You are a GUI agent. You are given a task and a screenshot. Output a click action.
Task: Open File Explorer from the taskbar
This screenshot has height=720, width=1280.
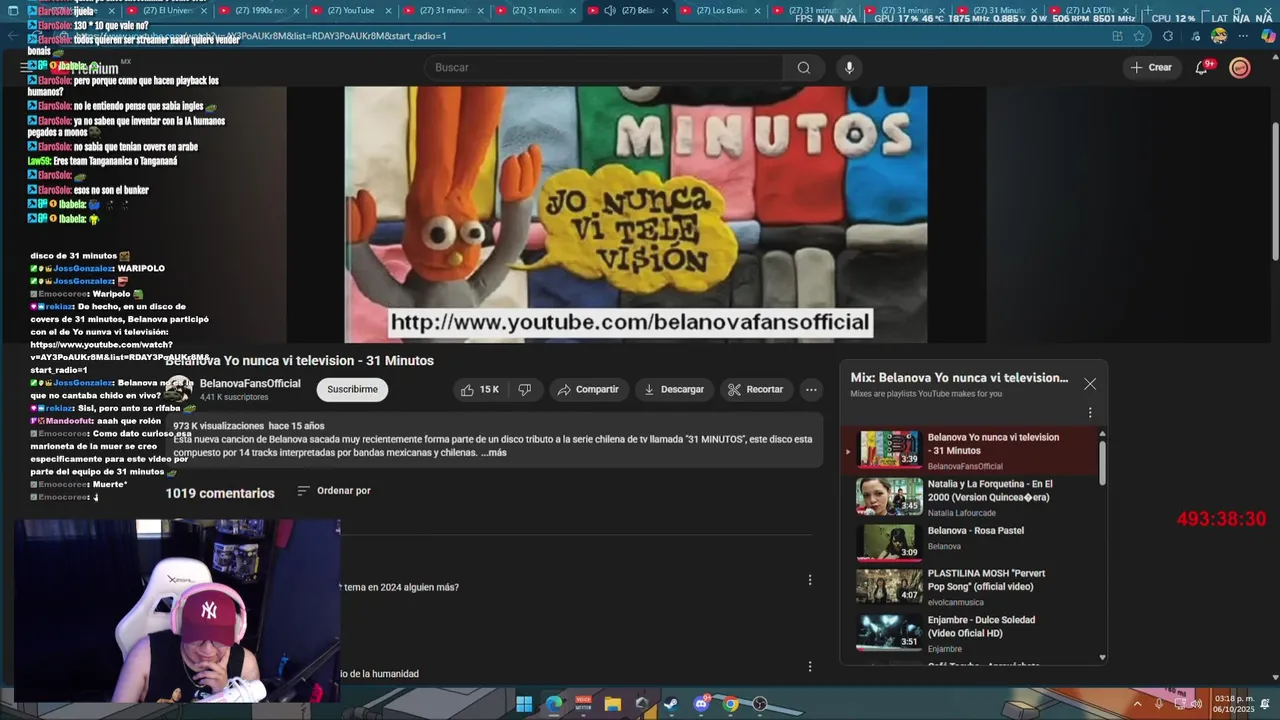613,704
